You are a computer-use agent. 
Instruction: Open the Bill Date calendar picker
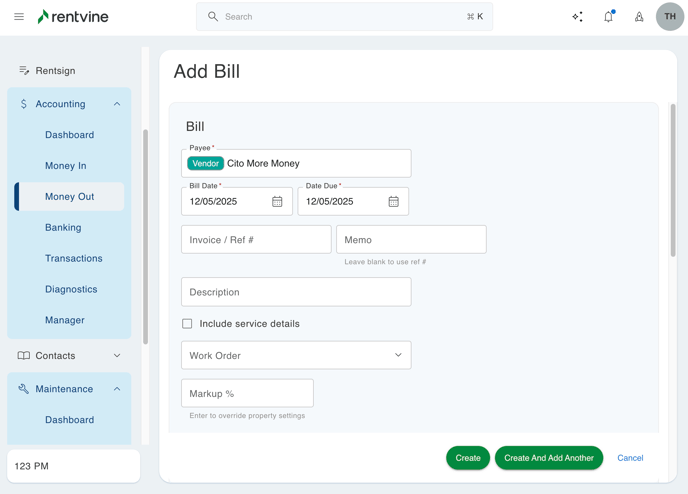[x=277, y=202]
